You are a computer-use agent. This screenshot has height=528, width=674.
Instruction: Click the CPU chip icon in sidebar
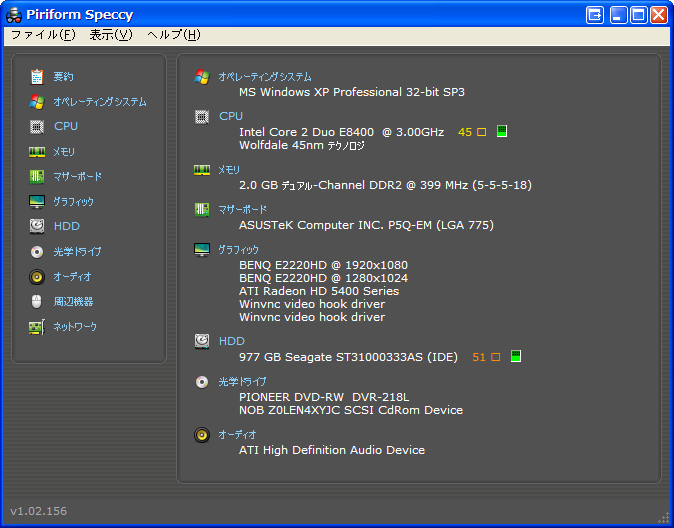37,127
